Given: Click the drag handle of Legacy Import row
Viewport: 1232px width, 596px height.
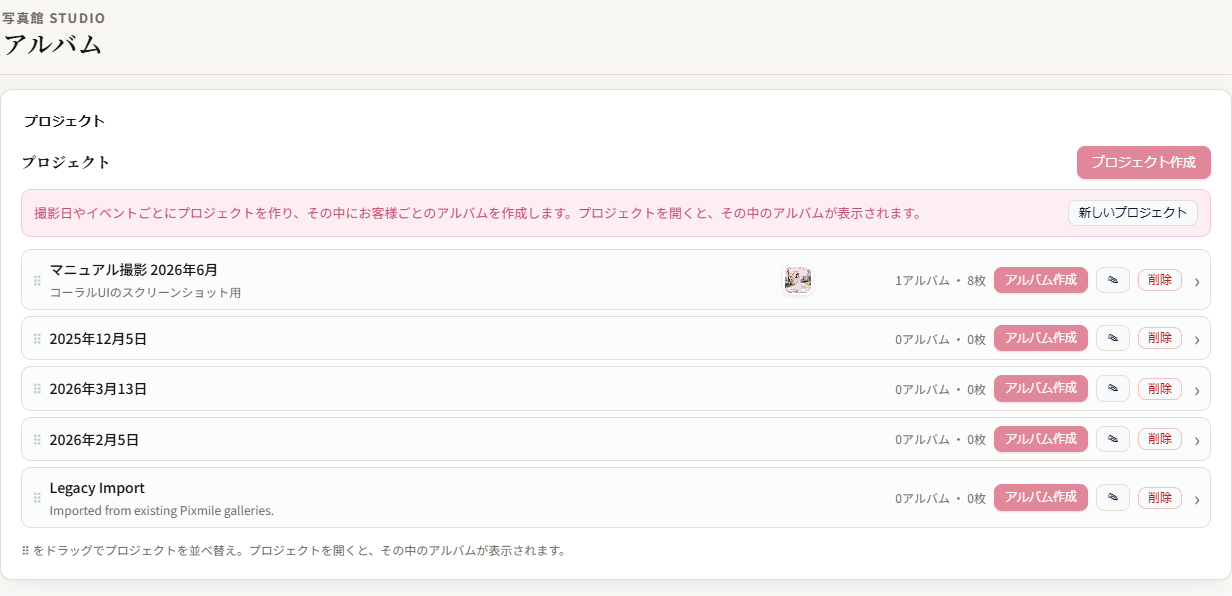Looking at the screenshot, I should [x=37, y=499].
